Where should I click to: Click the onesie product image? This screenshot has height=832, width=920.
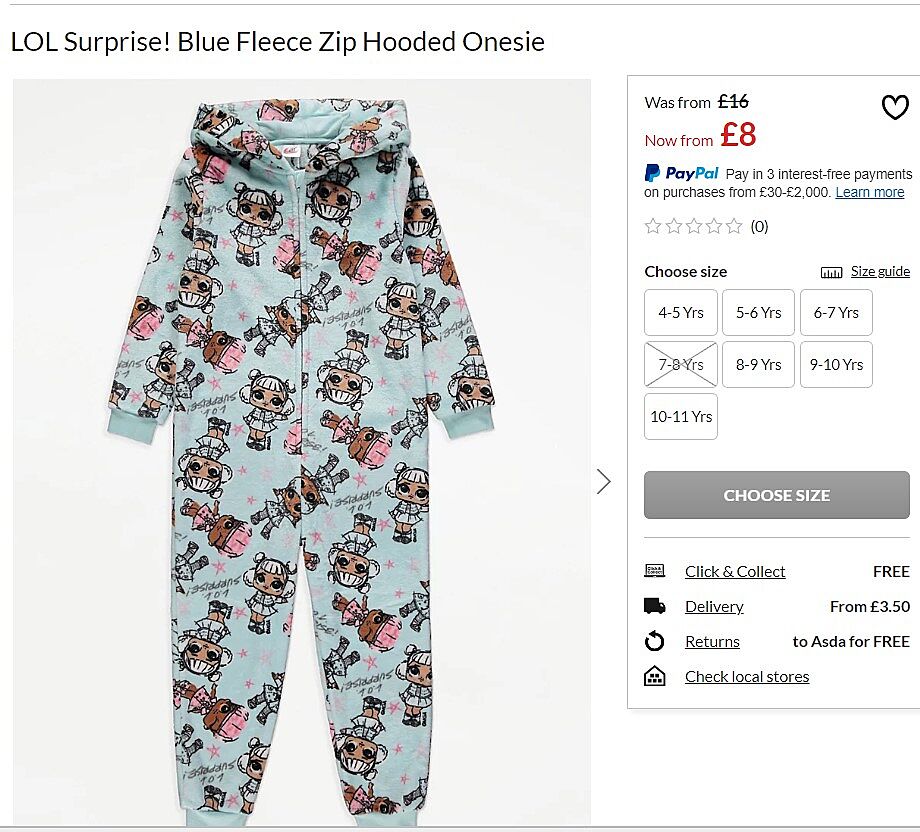click(301, 450)
